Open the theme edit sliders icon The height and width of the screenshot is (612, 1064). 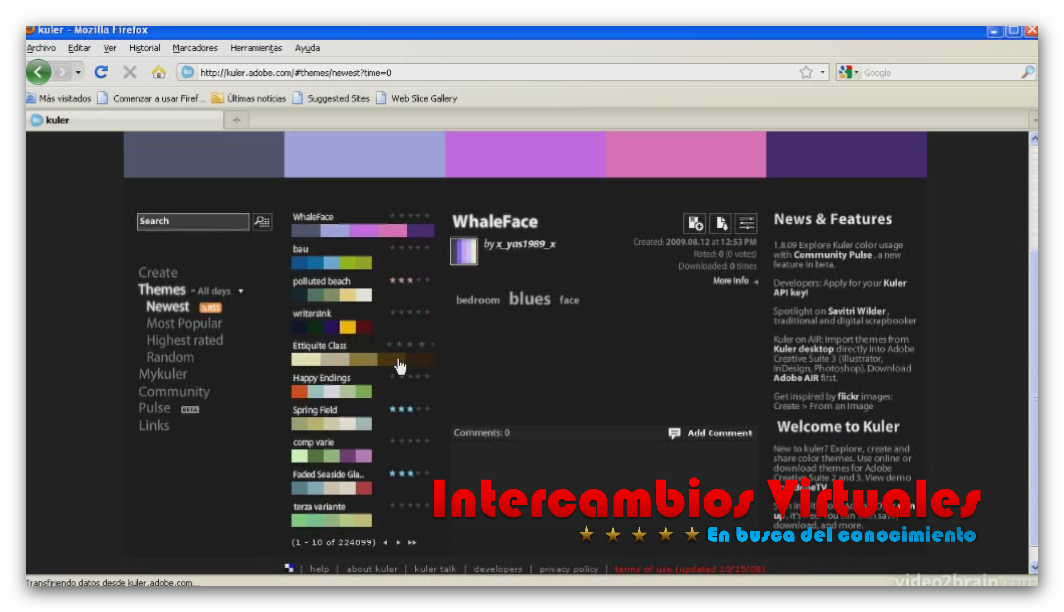746,223
